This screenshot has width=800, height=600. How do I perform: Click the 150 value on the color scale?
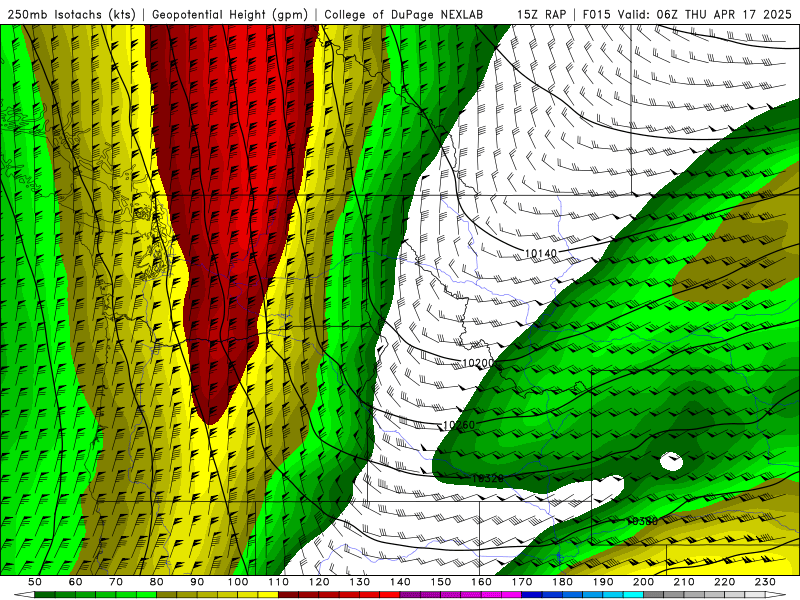tap(440, 582)
